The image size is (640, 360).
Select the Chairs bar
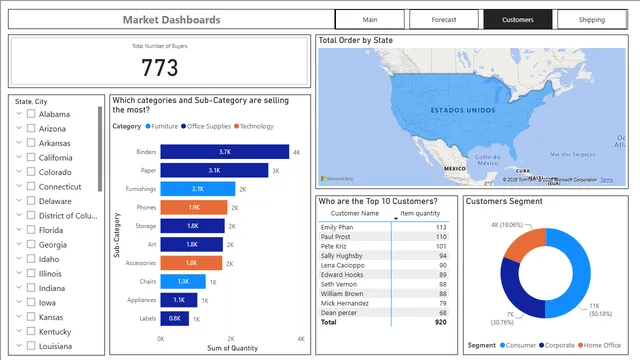[183, 281]
